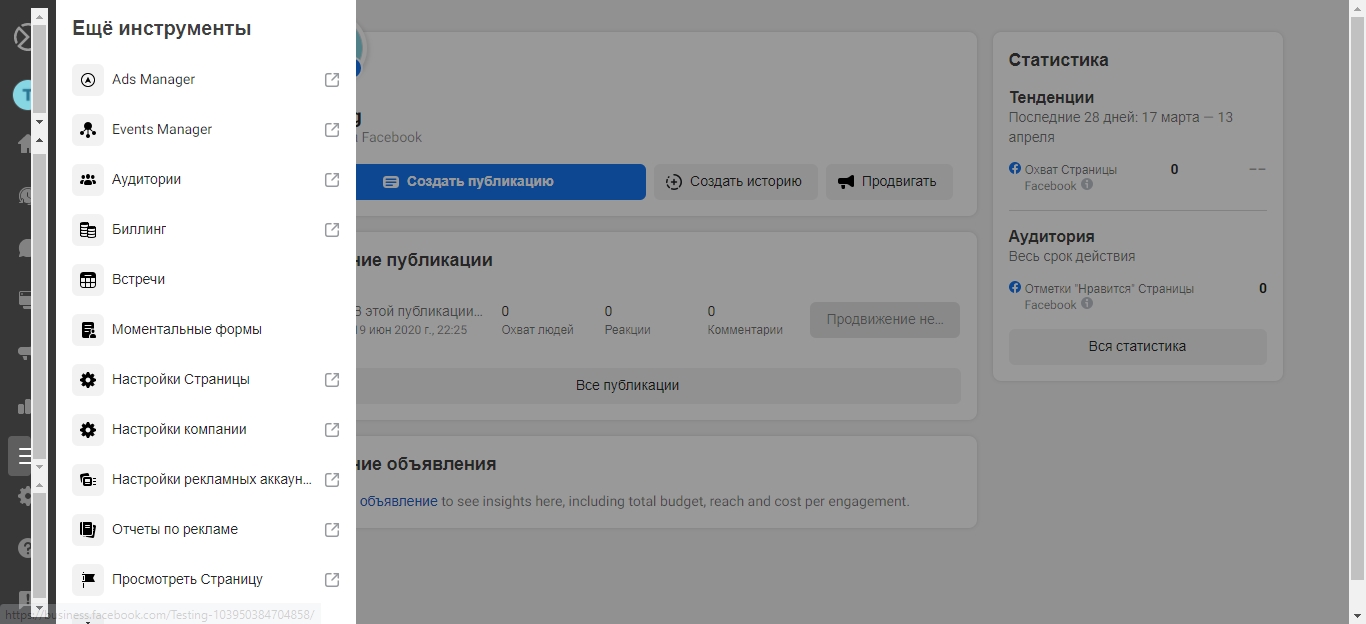Click the Все публикации button
Viewport: 1366px width, 624px height.
tap(627, 385)
